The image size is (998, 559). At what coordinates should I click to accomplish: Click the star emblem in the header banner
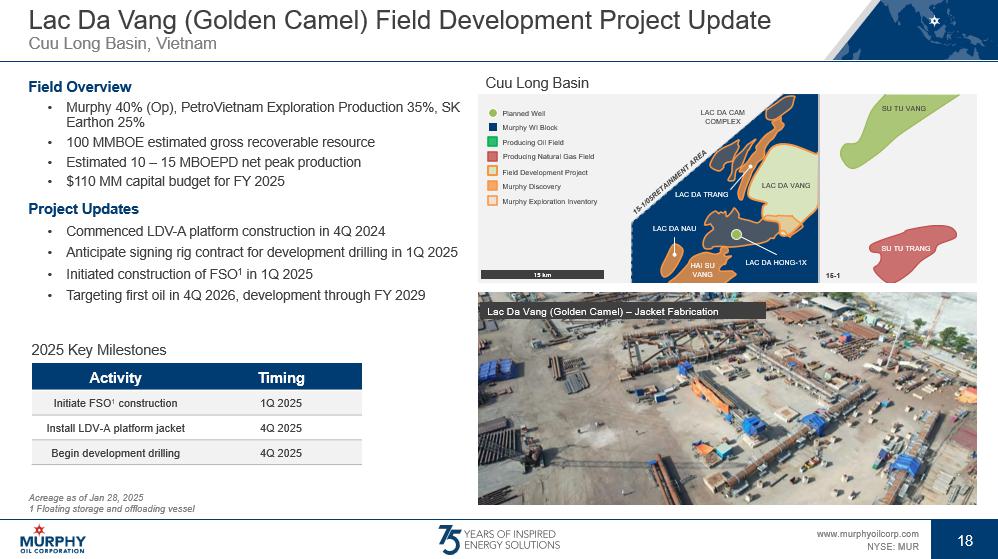(x=934, y=21)
